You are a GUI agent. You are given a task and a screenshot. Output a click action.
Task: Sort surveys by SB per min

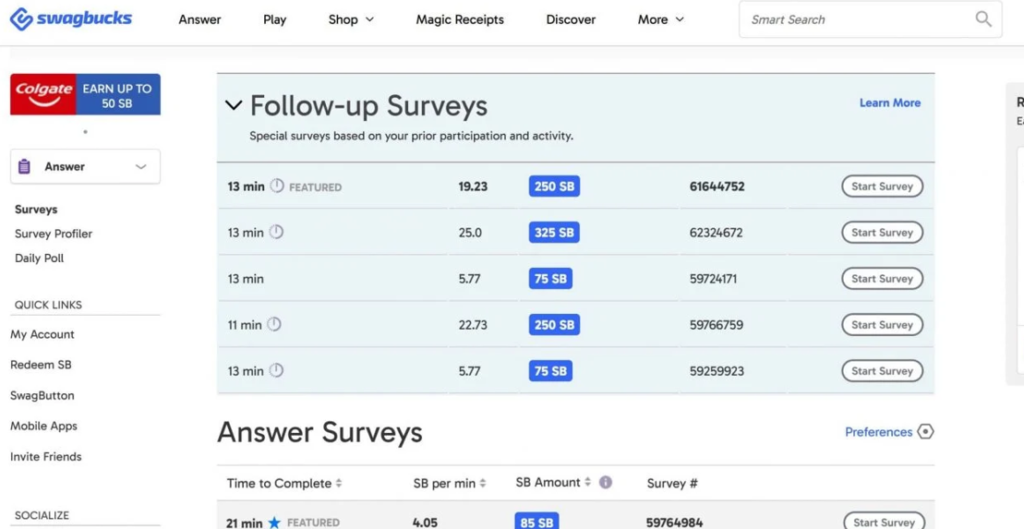point(449,483)
